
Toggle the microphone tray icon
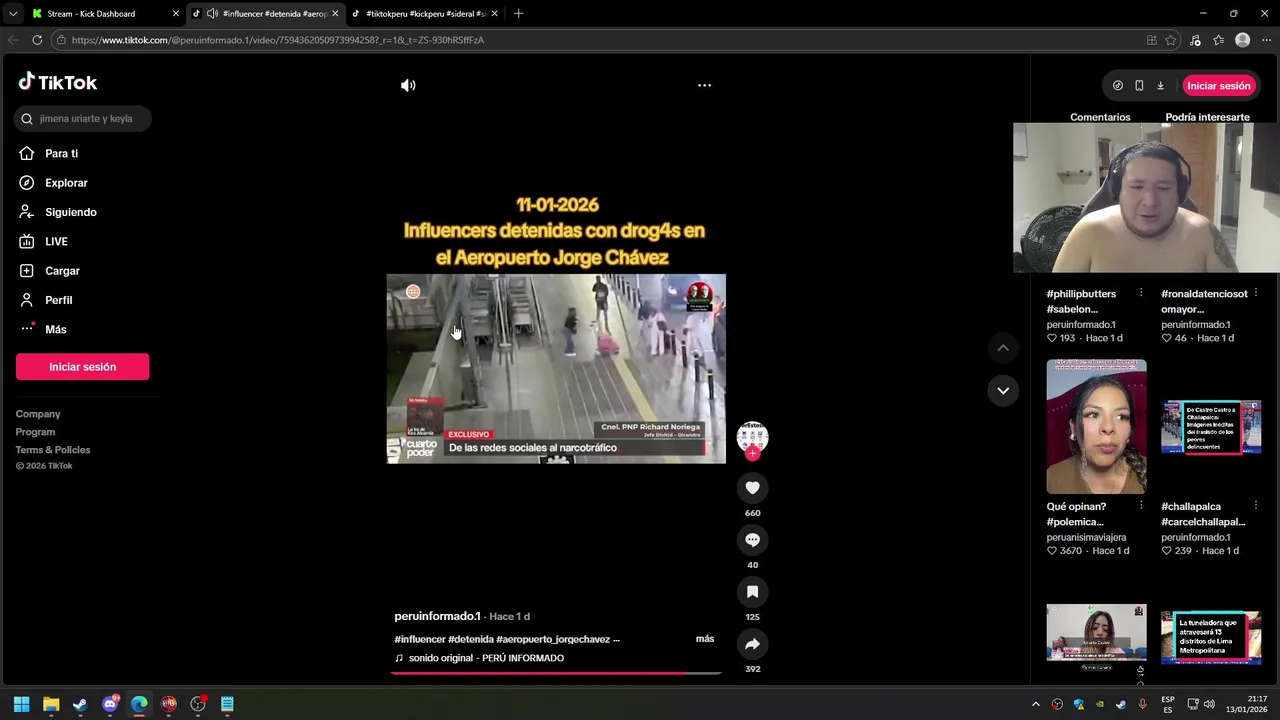pyautogui.click(x=1142, y=704)
